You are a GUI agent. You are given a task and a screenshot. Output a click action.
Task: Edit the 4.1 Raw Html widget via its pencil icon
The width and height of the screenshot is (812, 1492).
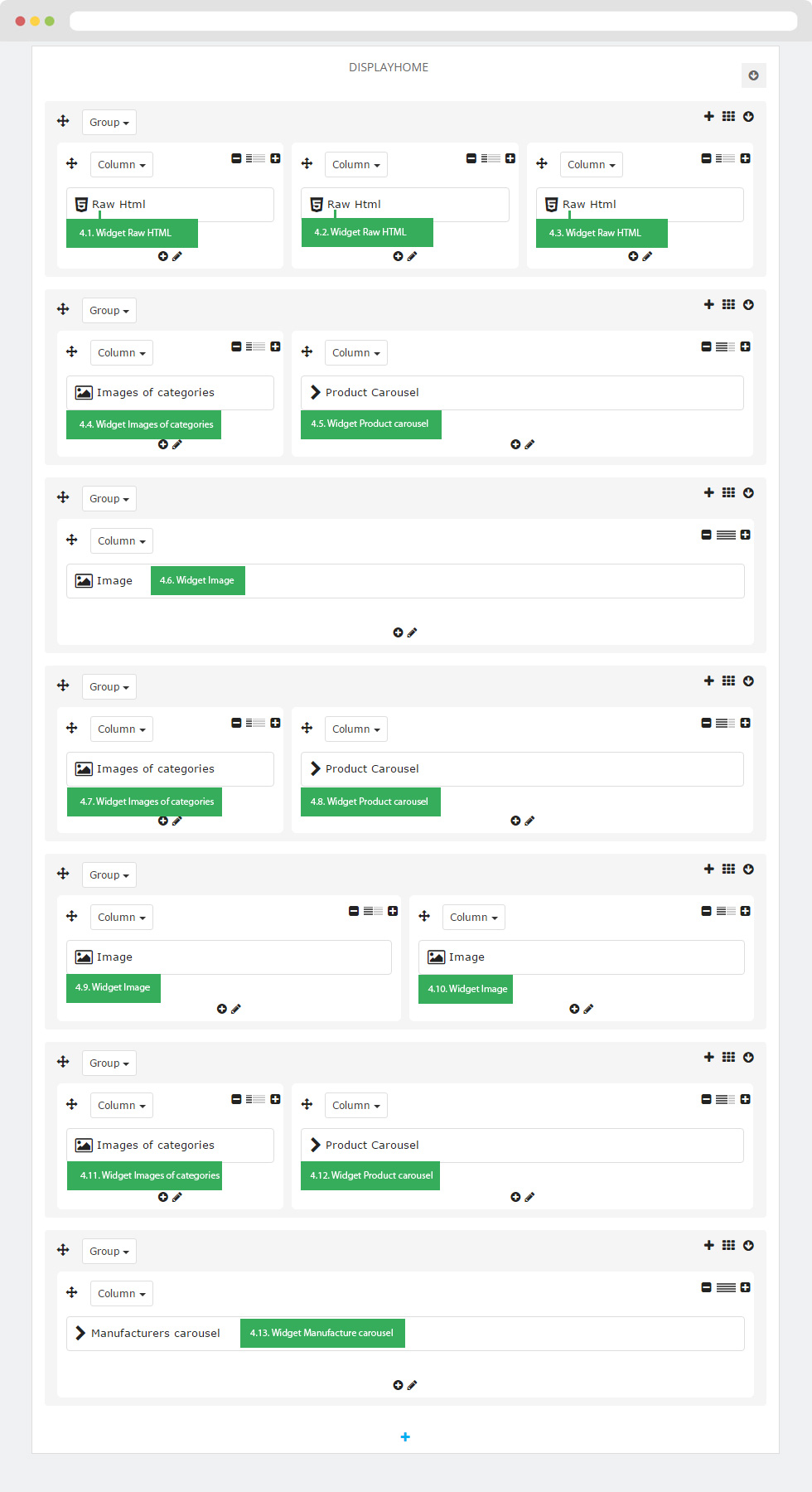[x=176, y=256]
